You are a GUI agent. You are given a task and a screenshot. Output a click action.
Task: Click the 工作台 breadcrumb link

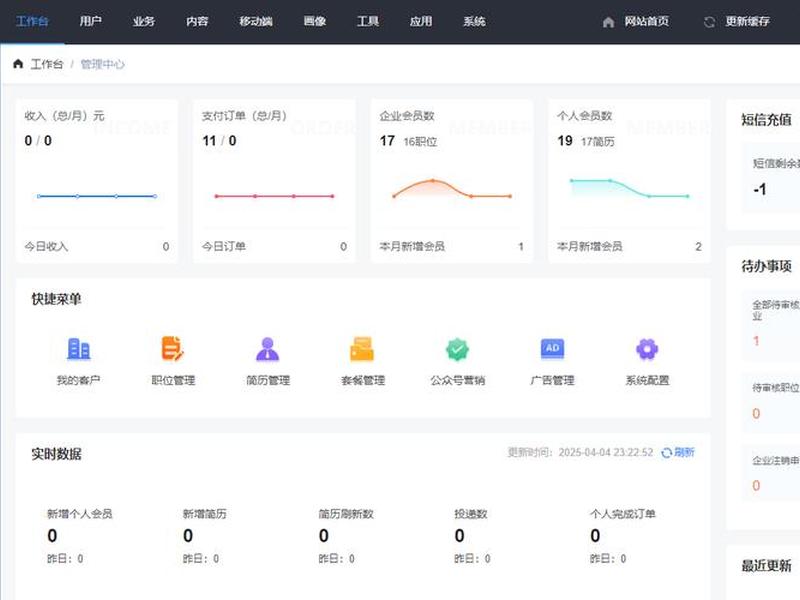47,64
